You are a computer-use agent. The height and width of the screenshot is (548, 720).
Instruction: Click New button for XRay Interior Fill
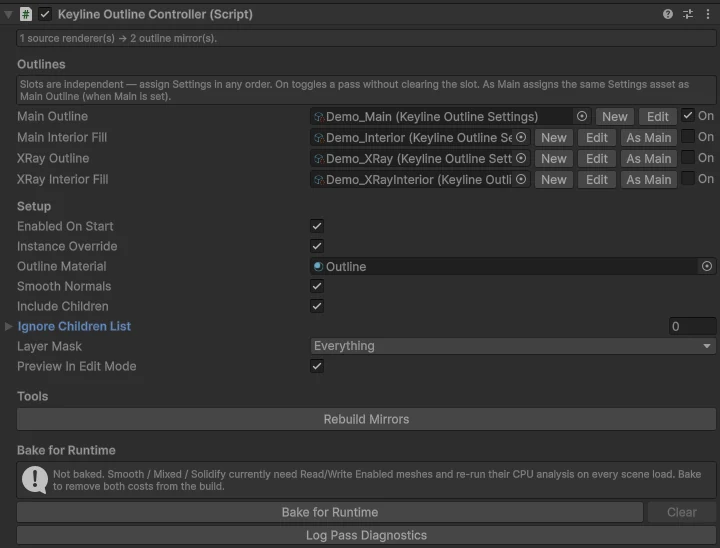pyautogui.click(x=554, y=180)
